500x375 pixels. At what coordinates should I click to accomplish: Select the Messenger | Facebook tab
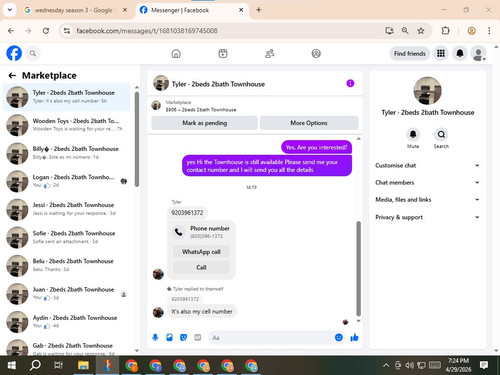click(x=192, y=10)
